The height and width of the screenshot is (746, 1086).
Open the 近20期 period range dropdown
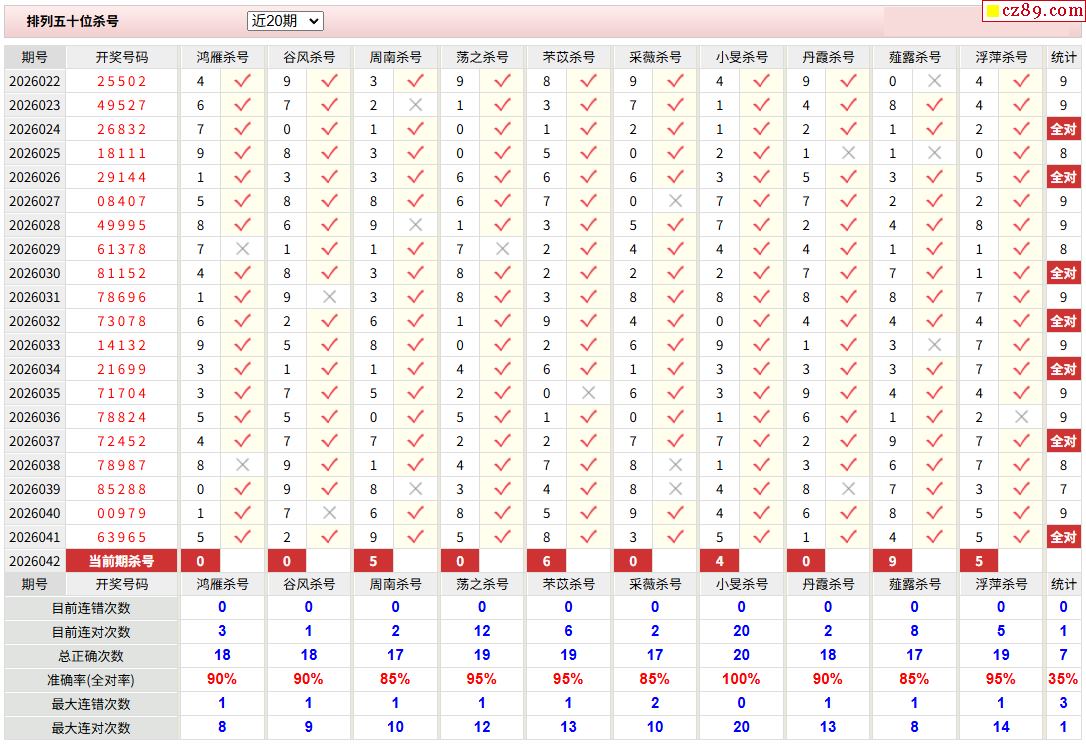pyautogui.click(x=285, y=21)
